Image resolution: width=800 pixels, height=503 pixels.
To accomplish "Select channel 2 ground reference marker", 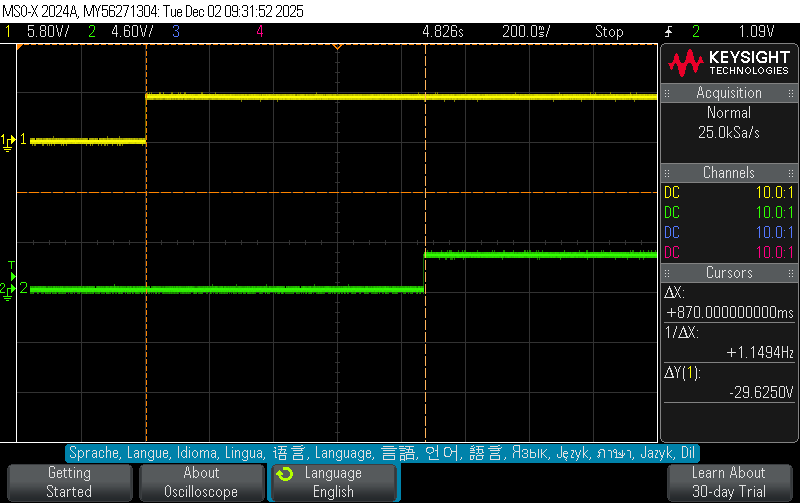I will (x=7, y=291).
